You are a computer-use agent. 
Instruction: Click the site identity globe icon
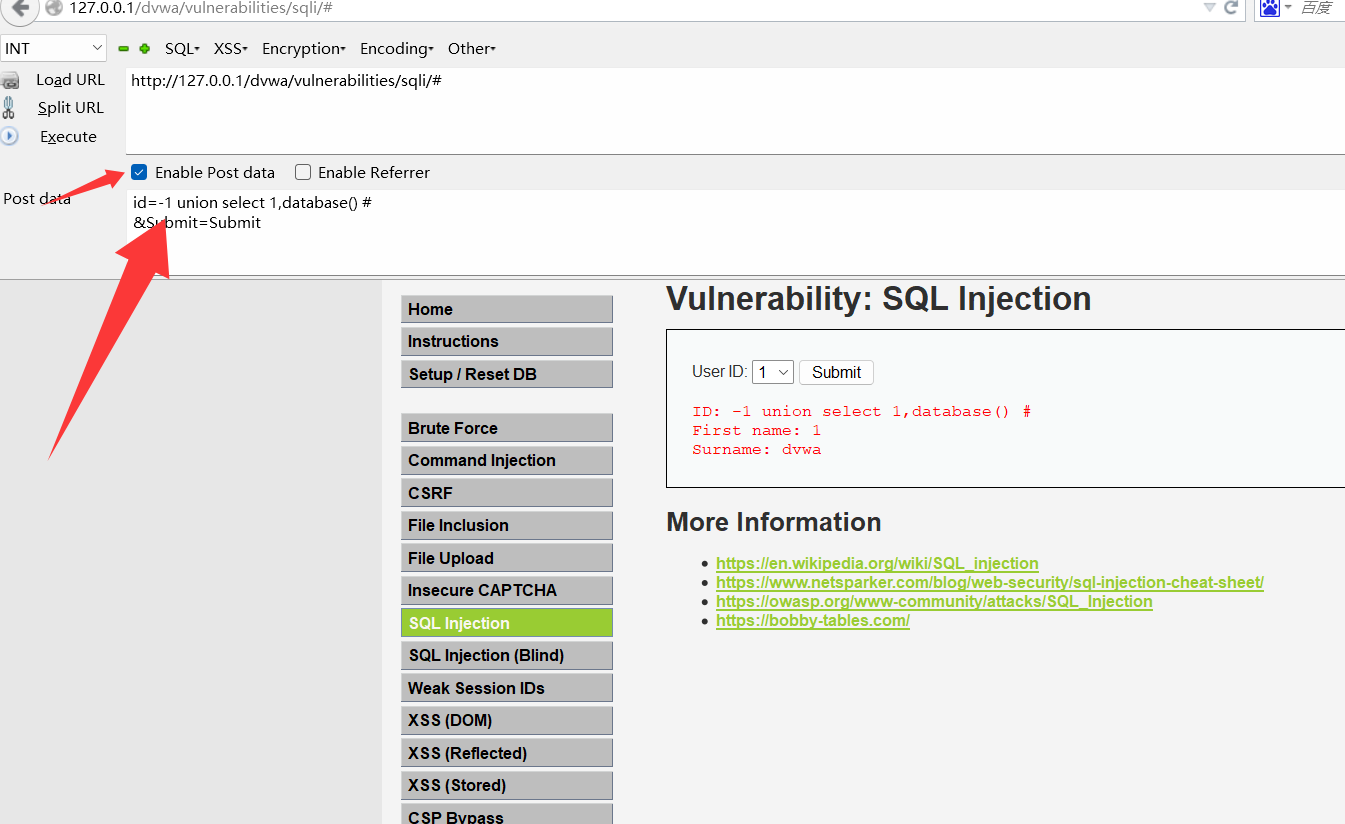tap(54, 8)
